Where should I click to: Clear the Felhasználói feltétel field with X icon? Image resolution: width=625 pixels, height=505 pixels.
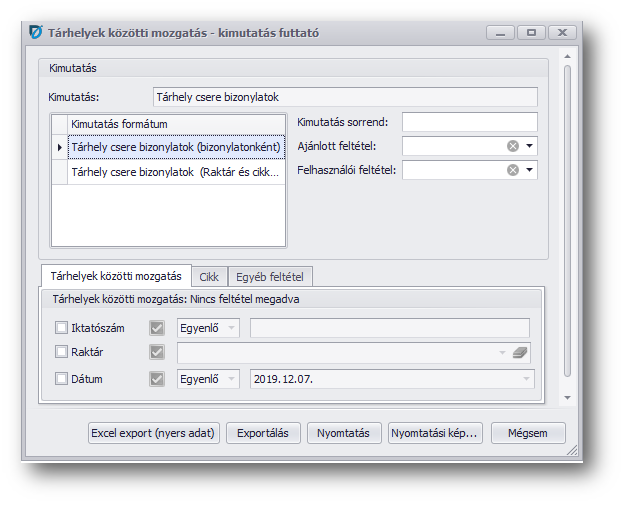click(513, 170)
